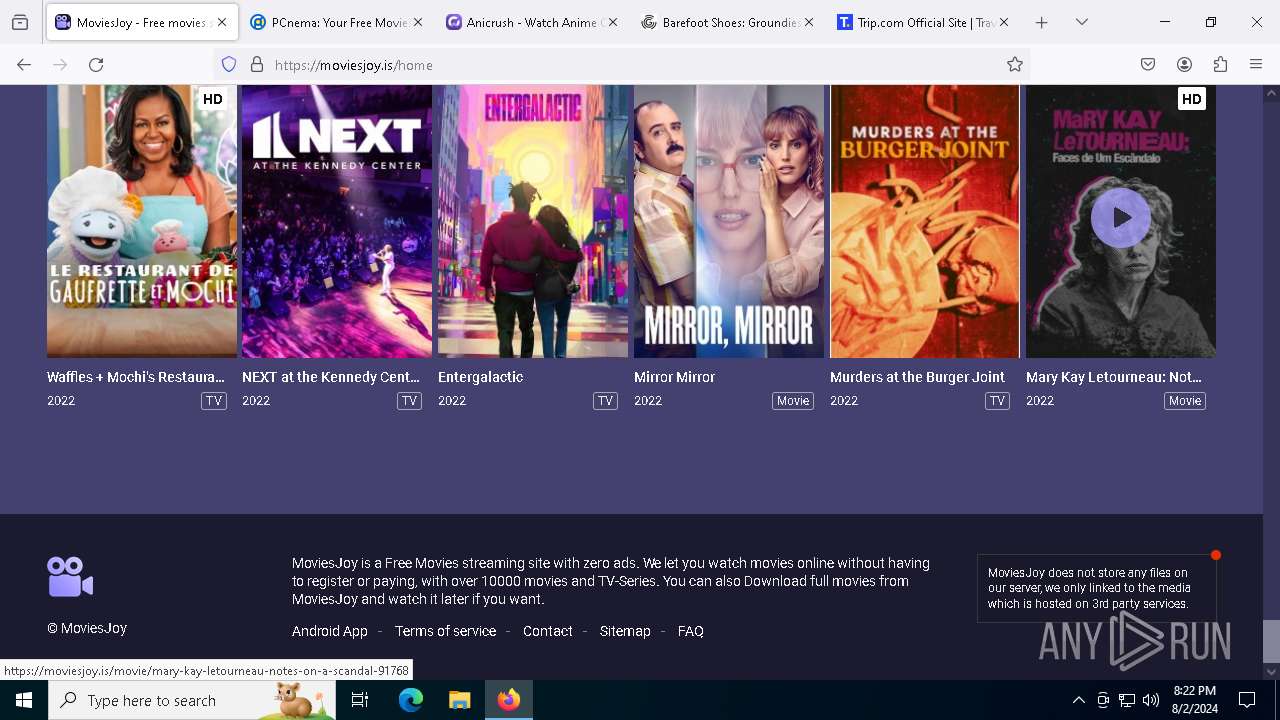The height and width of the screenshot is (720, 1280).
Task: View site security padlock info
Action: click(x=257, y=64)
